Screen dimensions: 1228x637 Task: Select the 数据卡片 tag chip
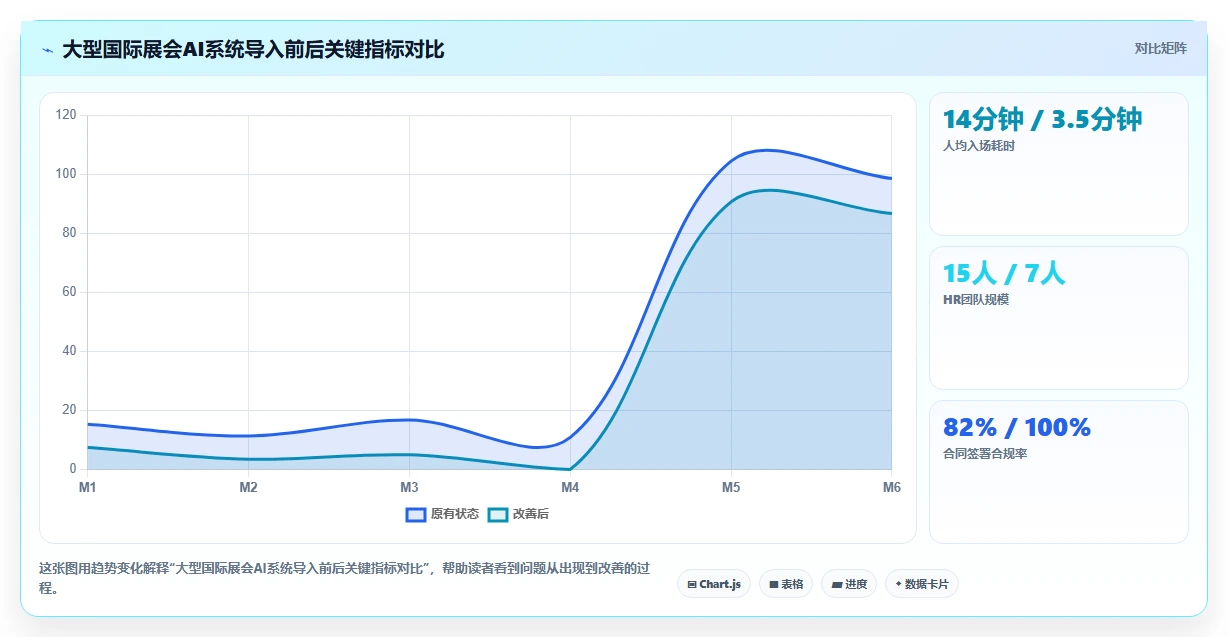922,584
